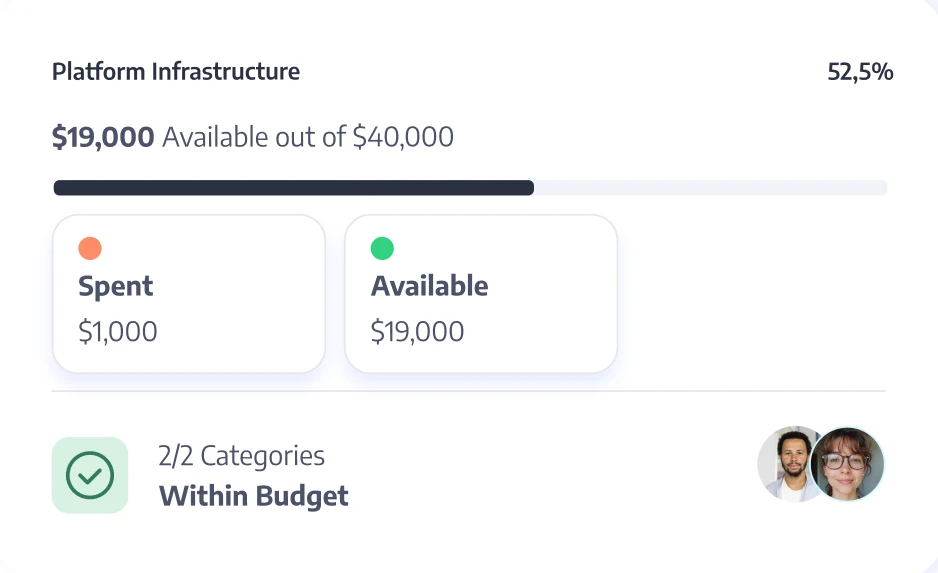Click the $1,000 spent amount

[x=118, y=332]
